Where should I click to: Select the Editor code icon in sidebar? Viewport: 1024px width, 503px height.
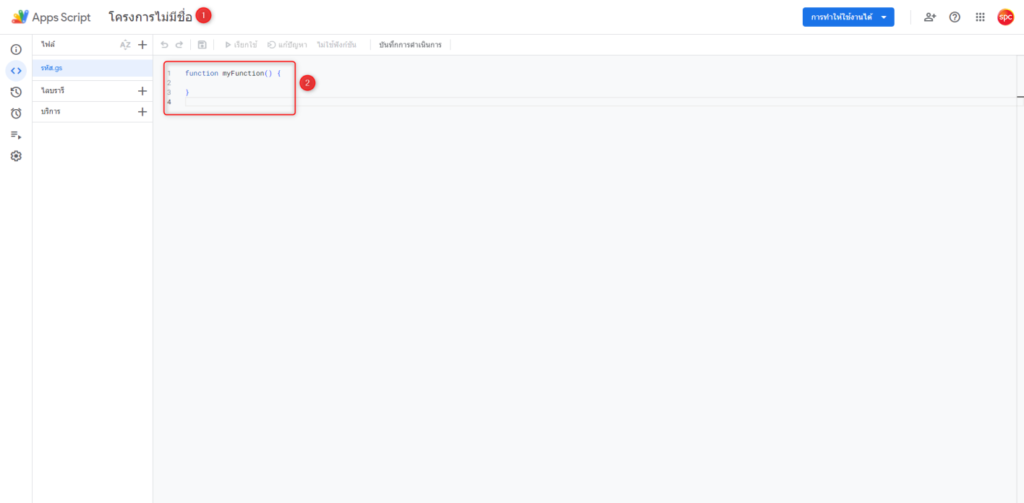(16, 70)
